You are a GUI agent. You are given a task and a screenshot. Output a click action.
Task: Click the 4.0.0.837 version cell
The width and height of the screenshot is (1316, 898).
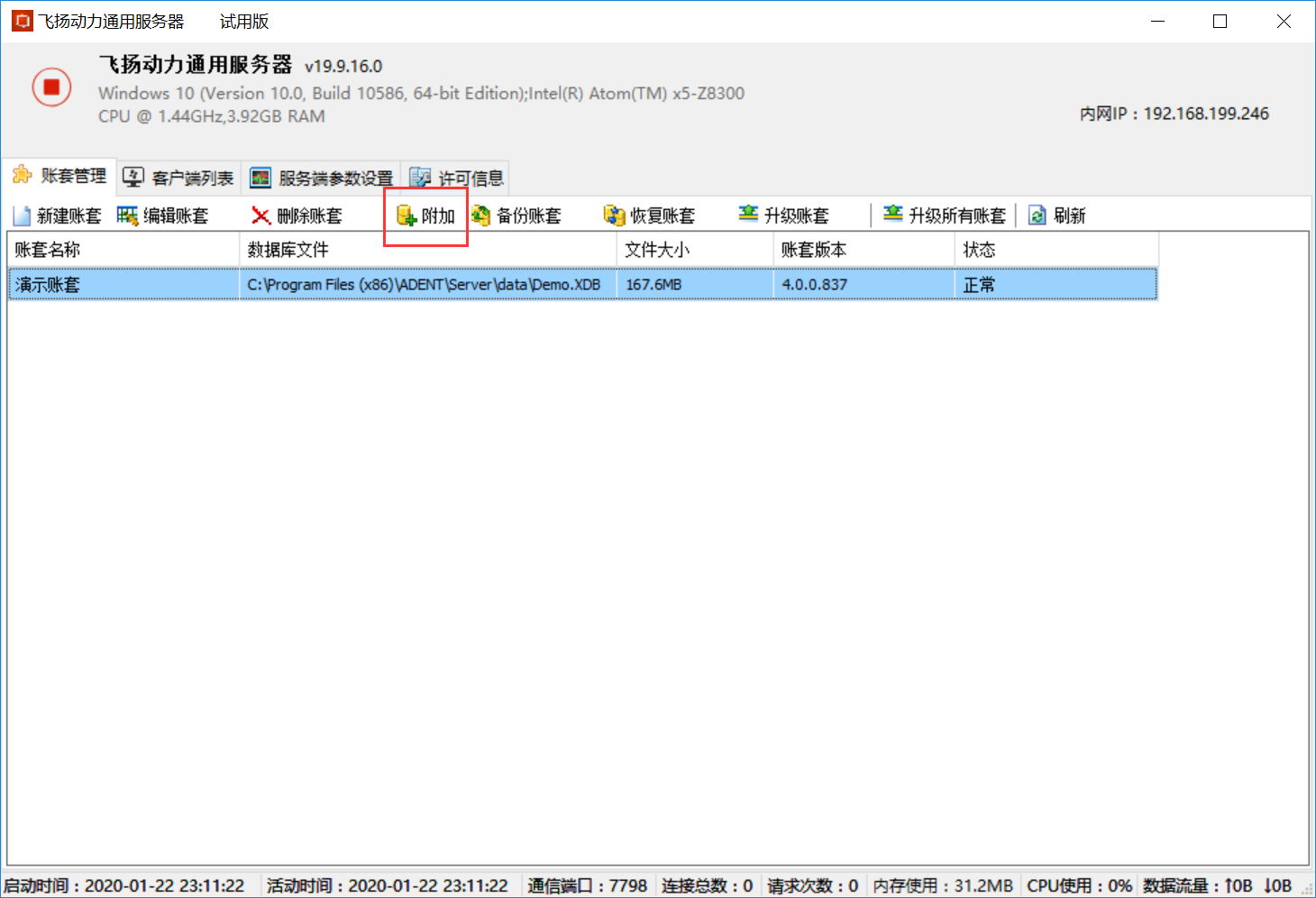click(x=864, y=284)
